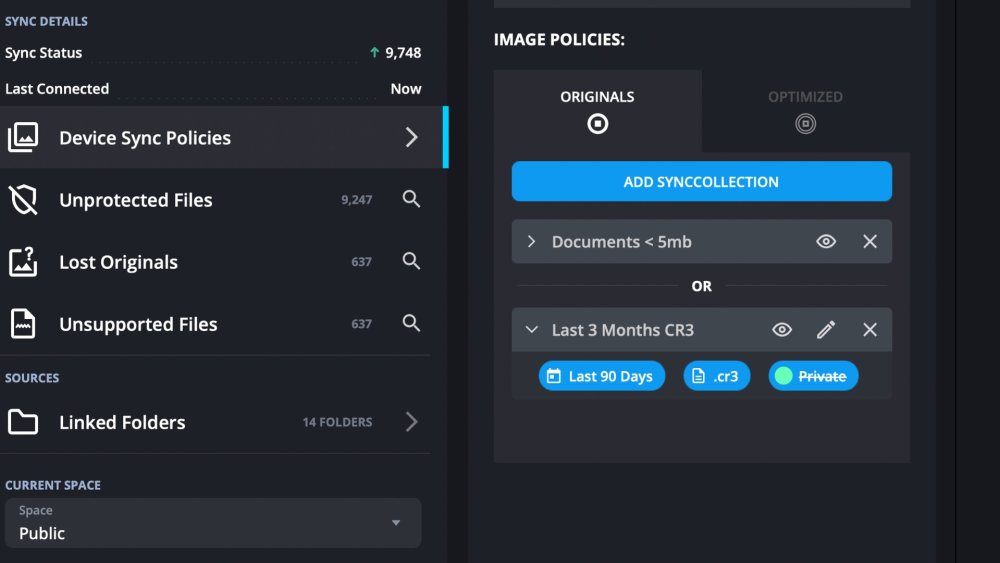This screenshot has height=563, width=1000.
Task: Click the green Private space chip
Action: [x=813, y=376]
